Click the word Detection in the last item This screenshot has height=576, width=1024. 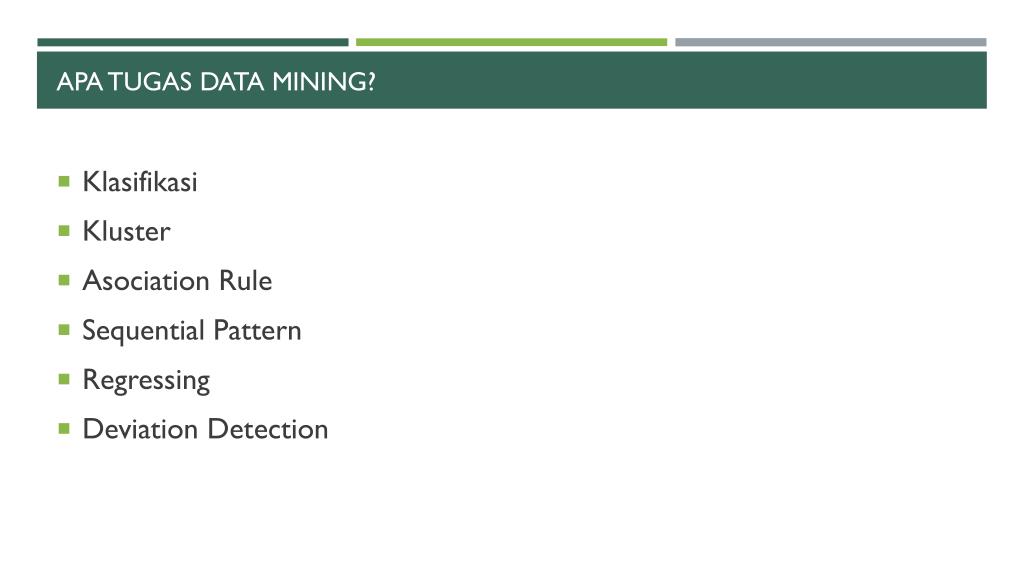(268, 430)
